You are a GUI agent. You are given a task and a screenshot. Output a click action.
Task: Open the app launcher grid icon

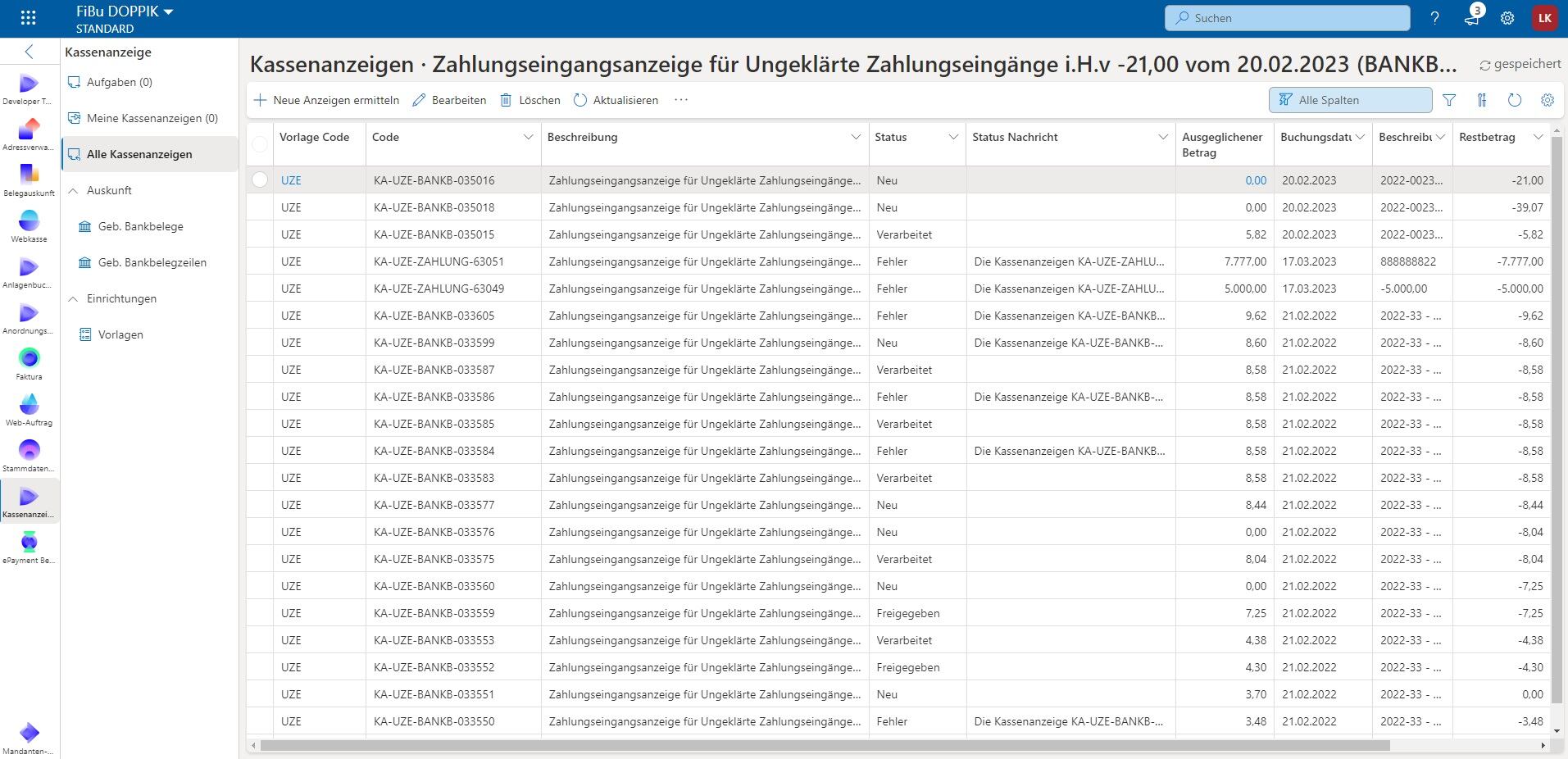pos(28,18)
